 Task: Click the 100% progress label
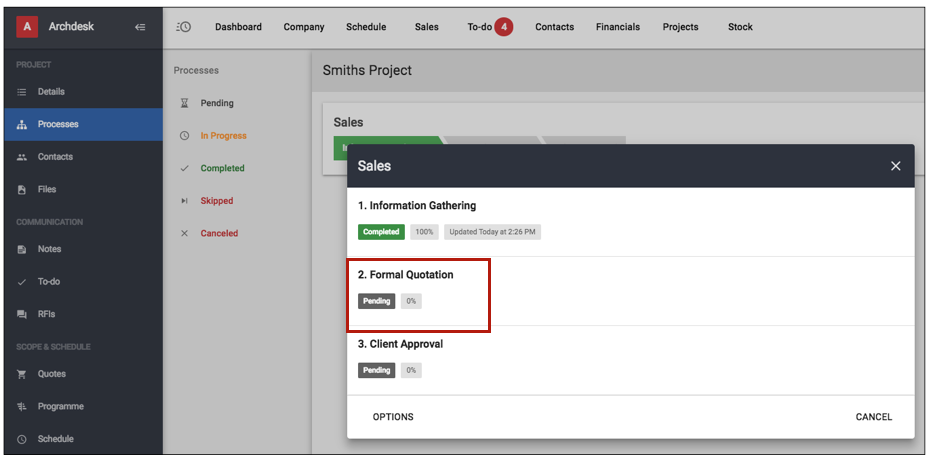click(x=424, y=232)
